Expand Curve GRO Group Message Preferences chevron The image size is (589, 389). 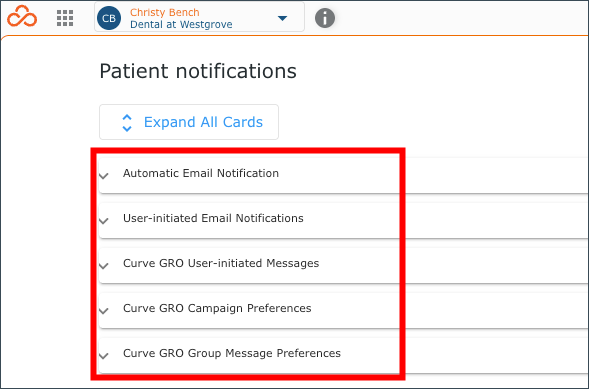coord(104,356)
